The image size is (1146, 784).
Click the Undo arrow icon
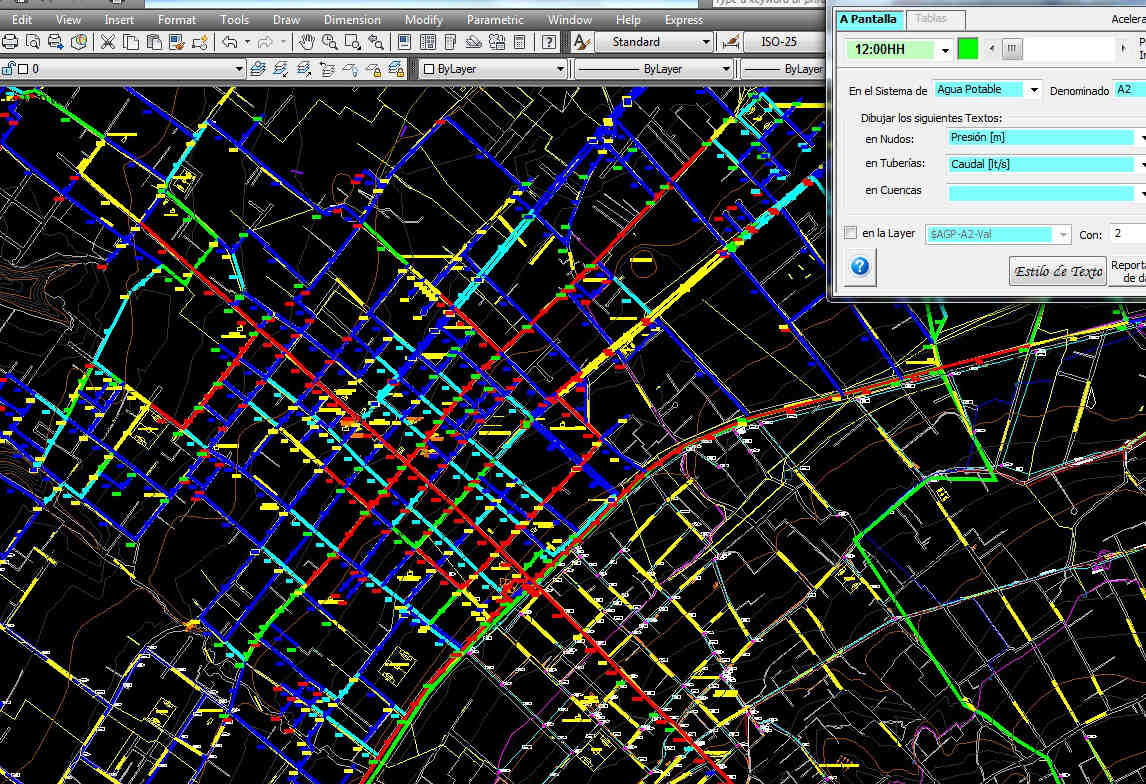(x=229, y=42)
